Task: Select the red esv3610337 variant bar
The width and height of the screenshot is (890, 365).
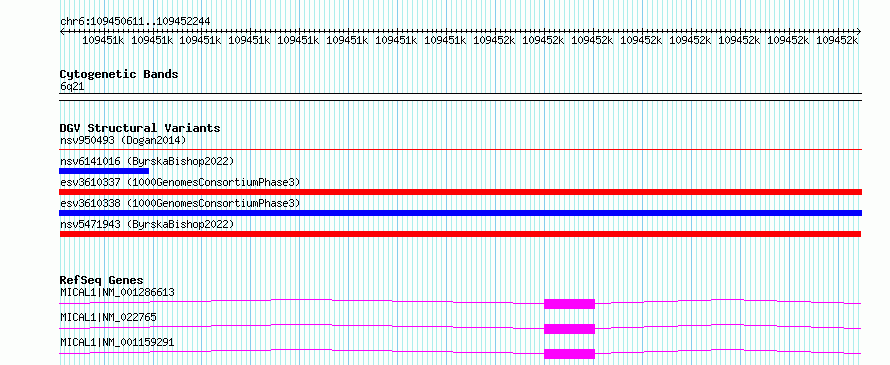Action: pos(460,192)
